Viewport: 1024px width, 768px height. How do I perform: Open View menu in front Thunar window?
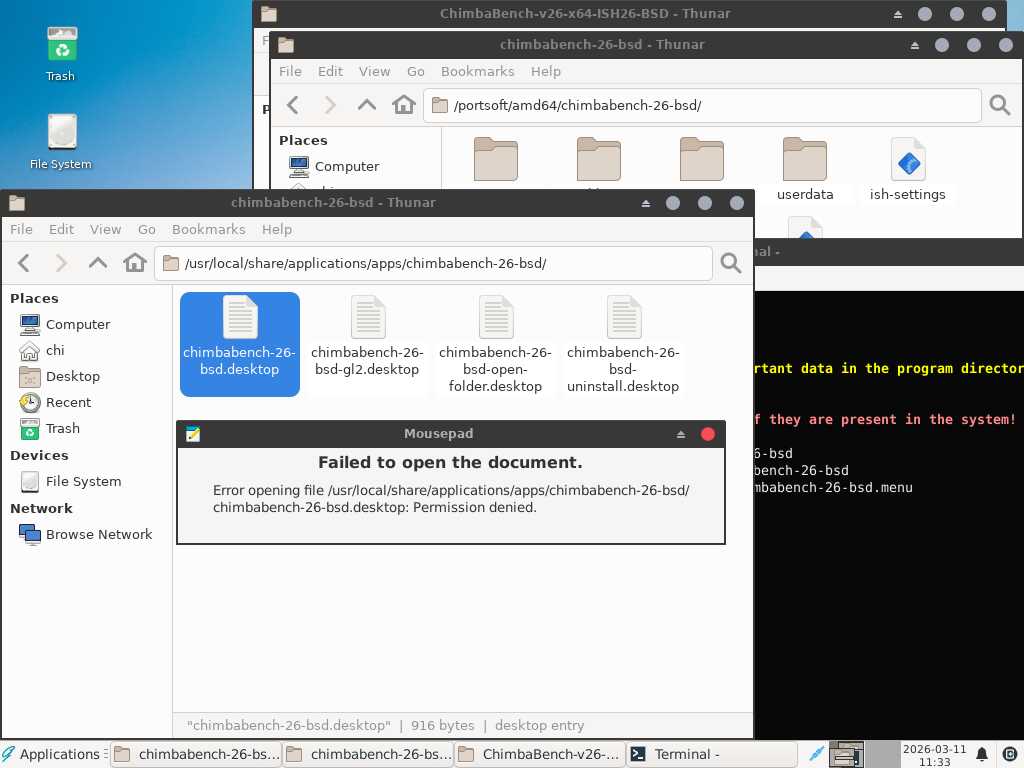click(105, 229)
